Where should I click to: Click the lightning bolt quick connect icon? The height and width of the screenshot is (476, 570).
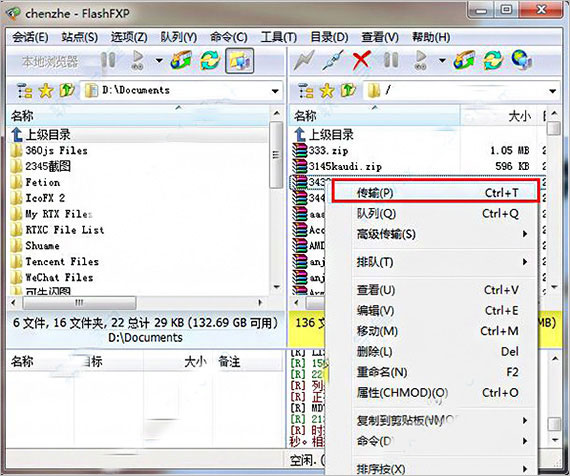304,60
